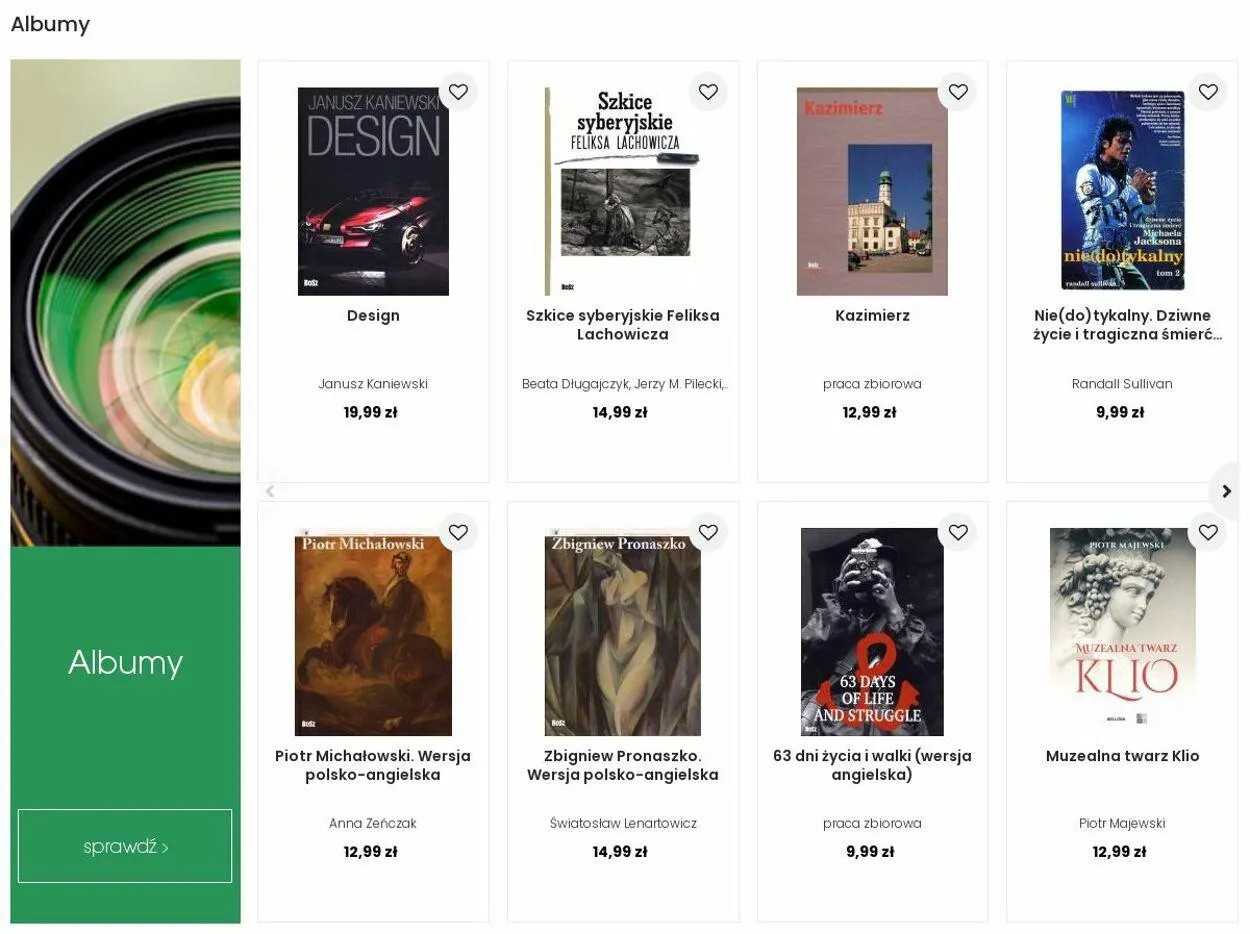Click camera lens Albumy banner image
The width and height of the screenshot is (1250, 934).
click(x=125, y=303)
